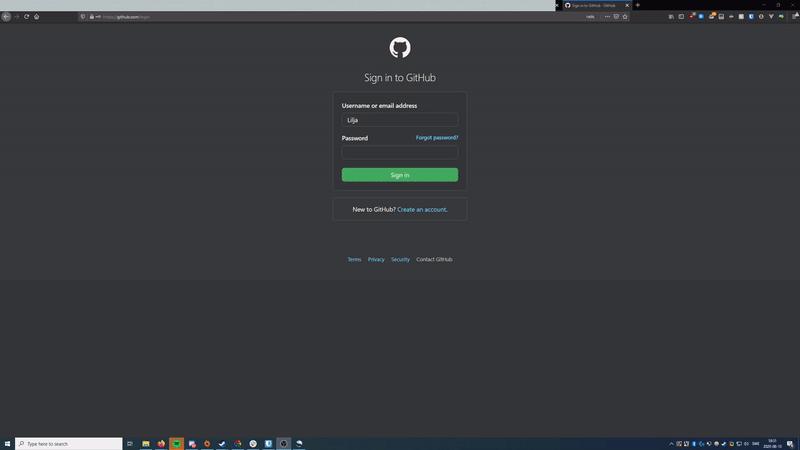800x450 pixels.
Task: Open the clock and date flyout
Action: (x=772, y=444)
